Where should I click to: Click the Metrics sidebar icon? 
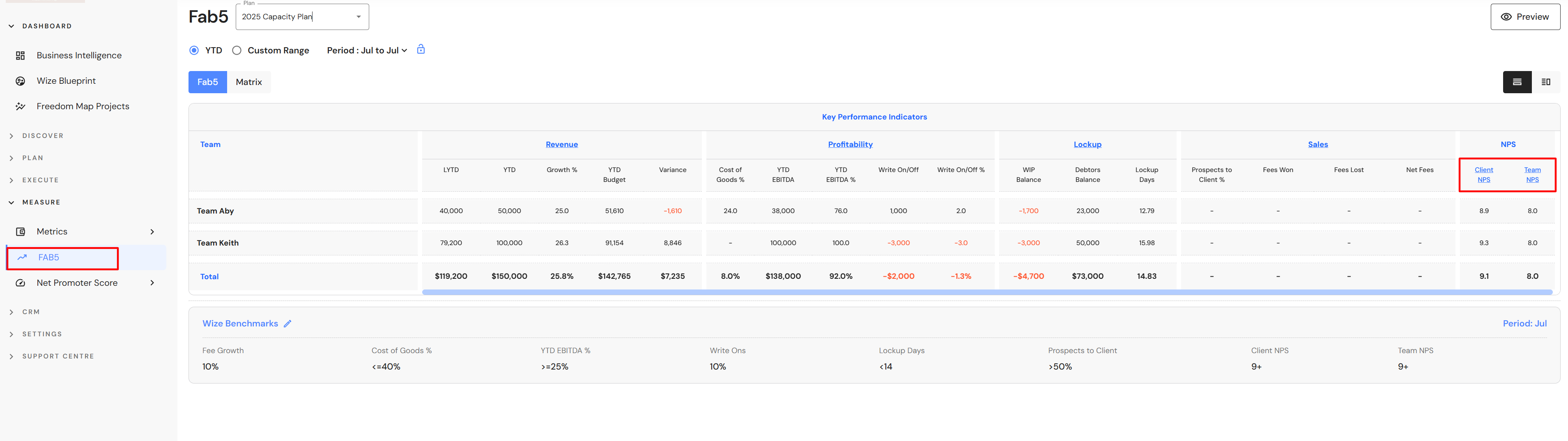(x=20, y=232)
